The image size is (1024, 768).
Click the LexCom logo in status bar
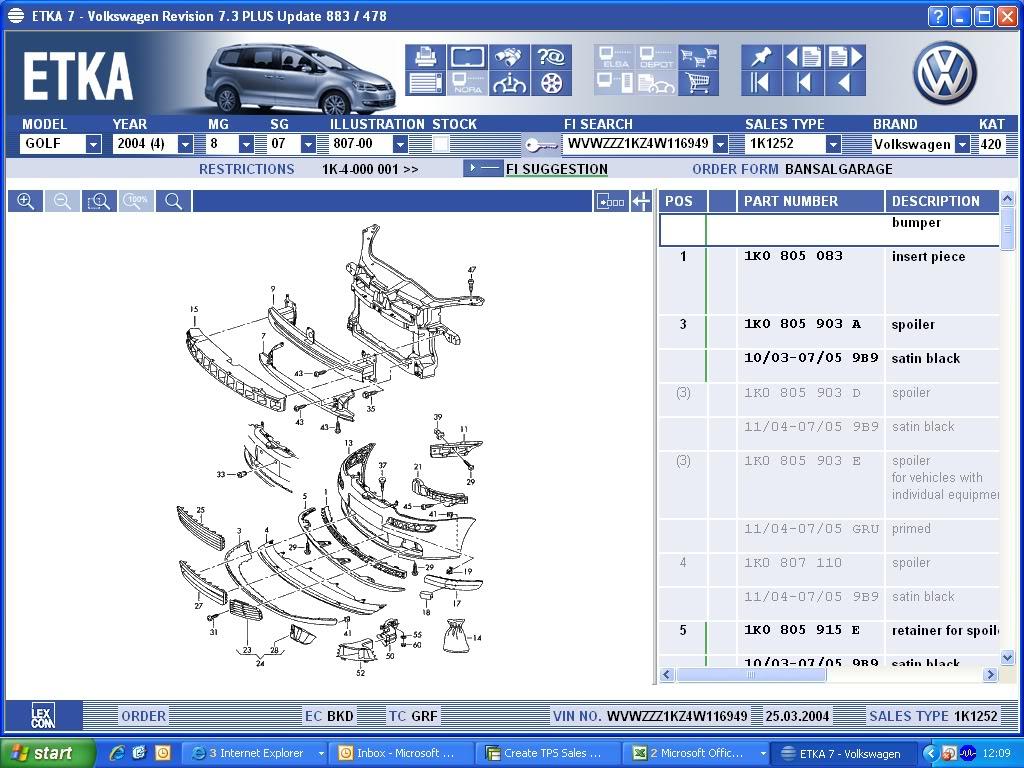tap(43, 716)
